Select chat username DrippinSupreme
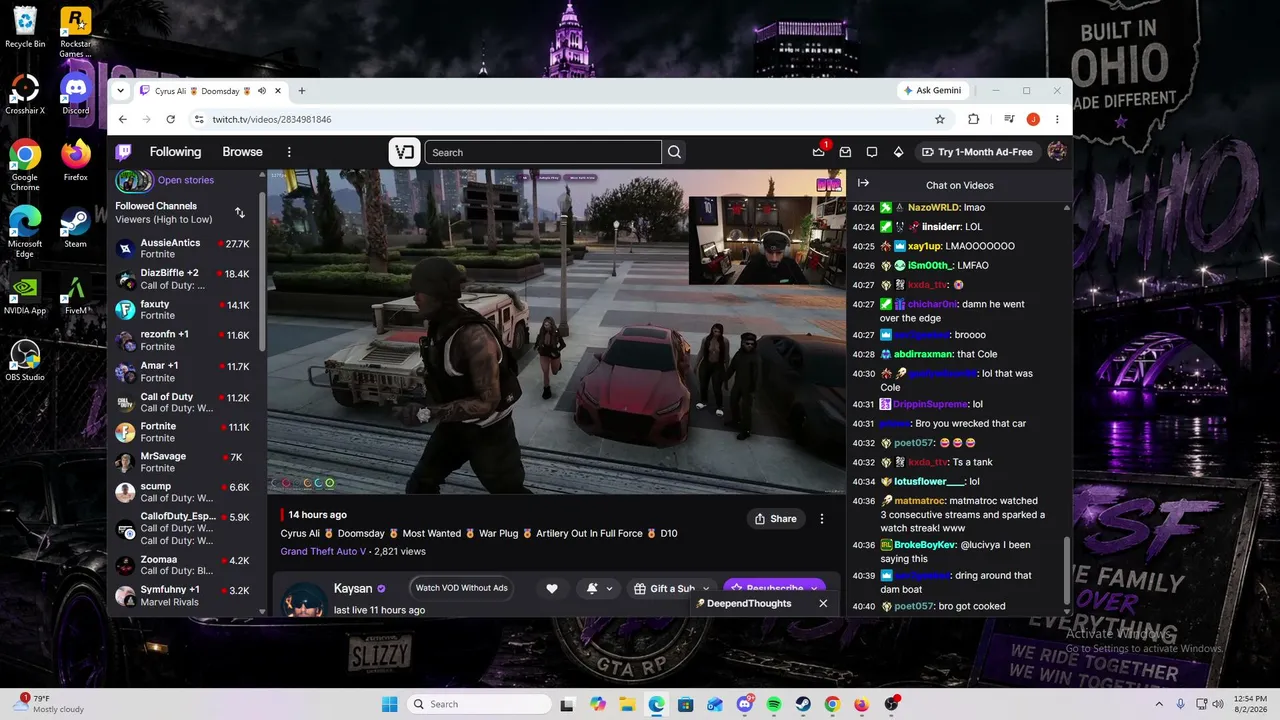The height and width of the screenshot is (720, 1280). [931, 404]
